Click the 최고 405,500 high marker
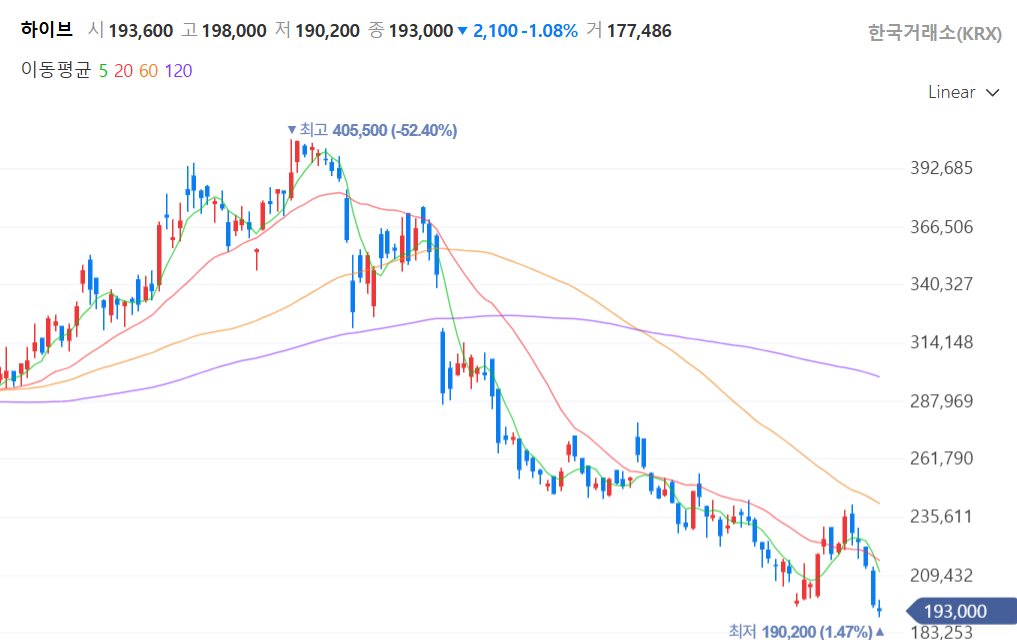This screenshot has width=1017, height=640. tap(373, 130)
